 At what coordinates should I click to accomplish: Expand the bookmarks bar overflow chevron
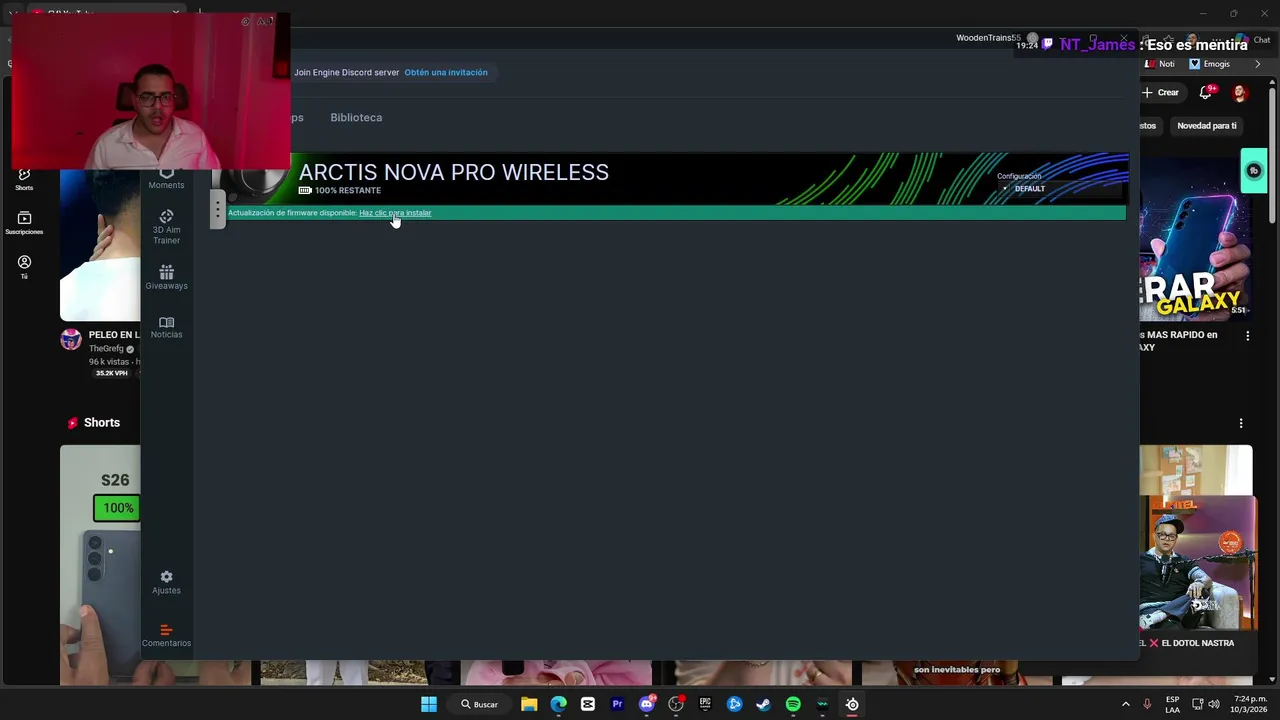point(1258,64)
